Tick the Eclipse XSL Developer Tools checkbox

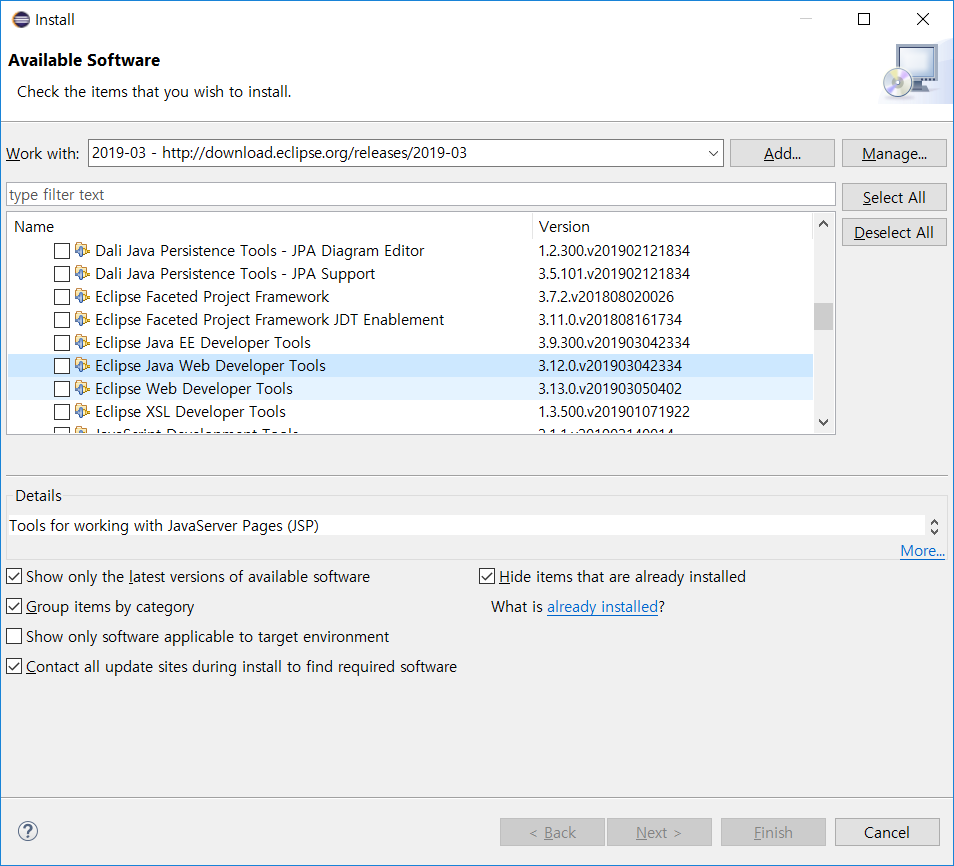(61, 412)
